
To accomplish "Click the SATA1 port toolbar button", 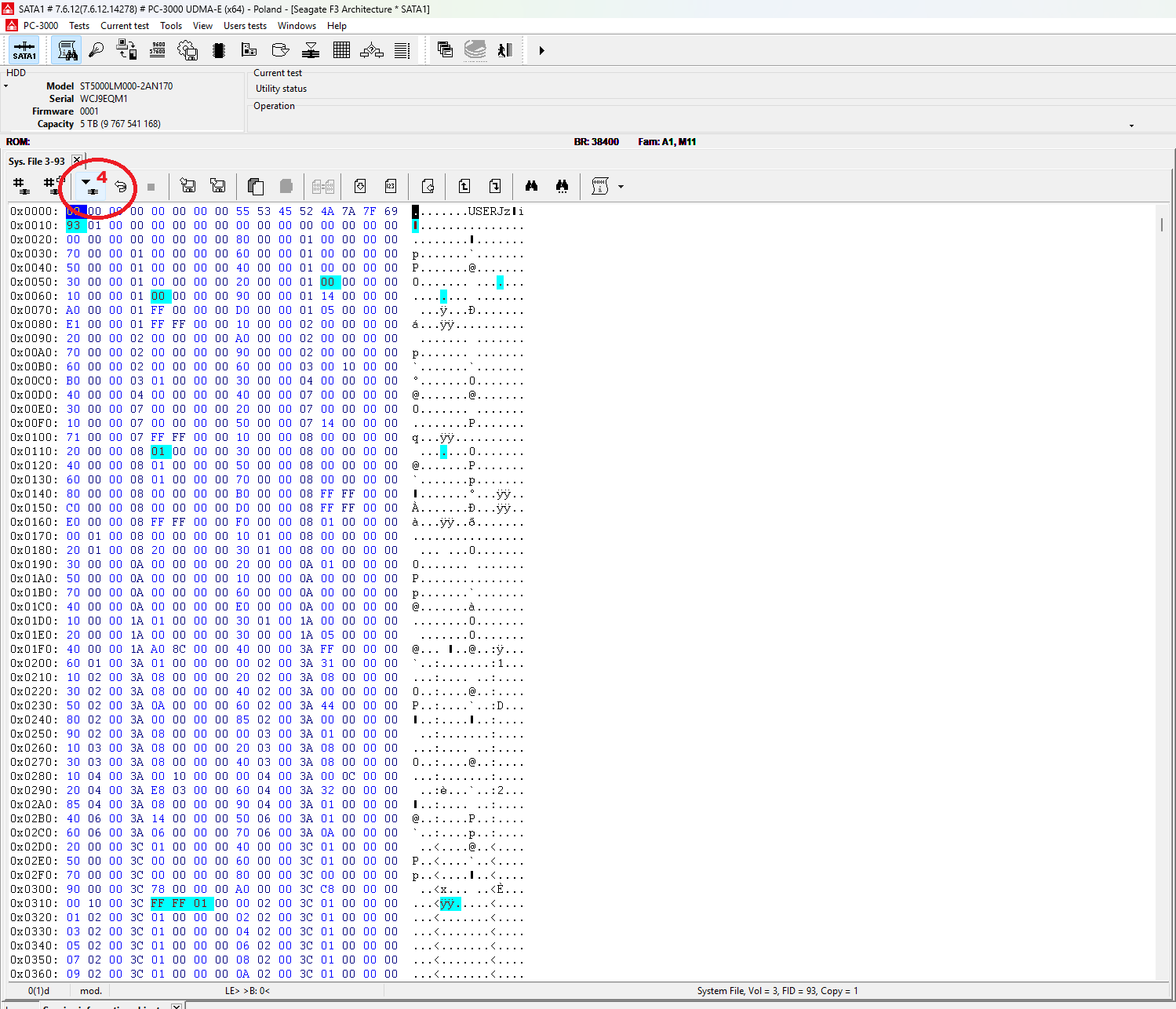I will click(x=24, y=51).
